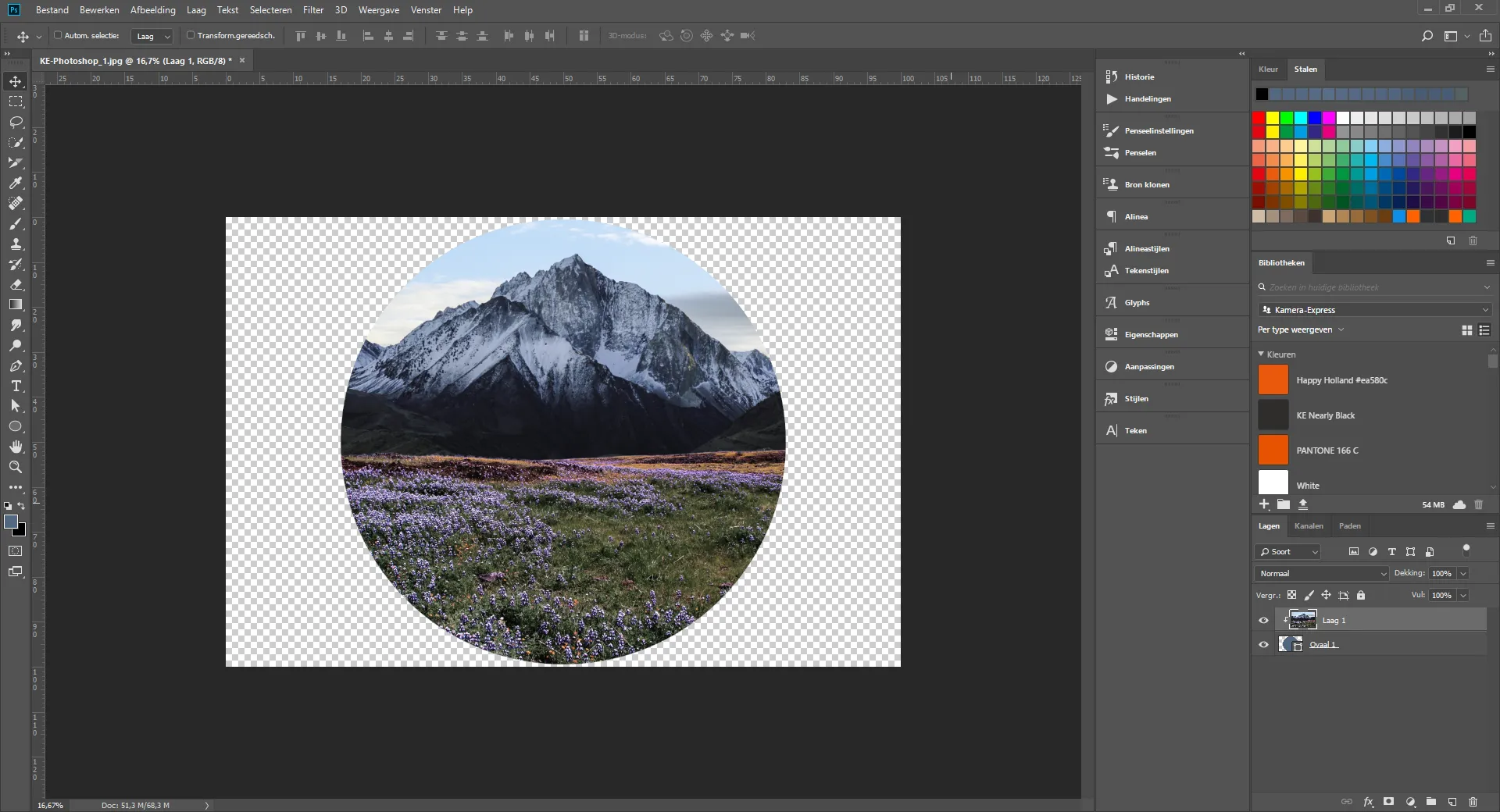
Task: Open the Soort layer filter dropdown
Action: pyautogui.click(x=1287, y=552)
